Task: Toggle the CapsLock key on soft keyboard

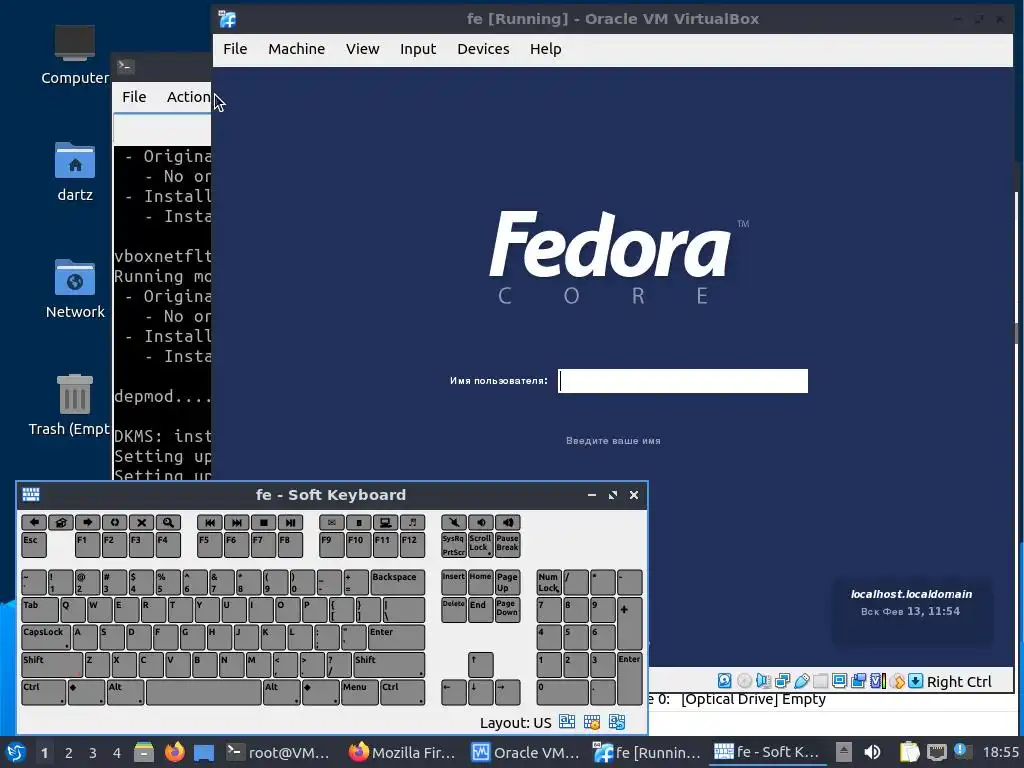Action: coord(46,637)
